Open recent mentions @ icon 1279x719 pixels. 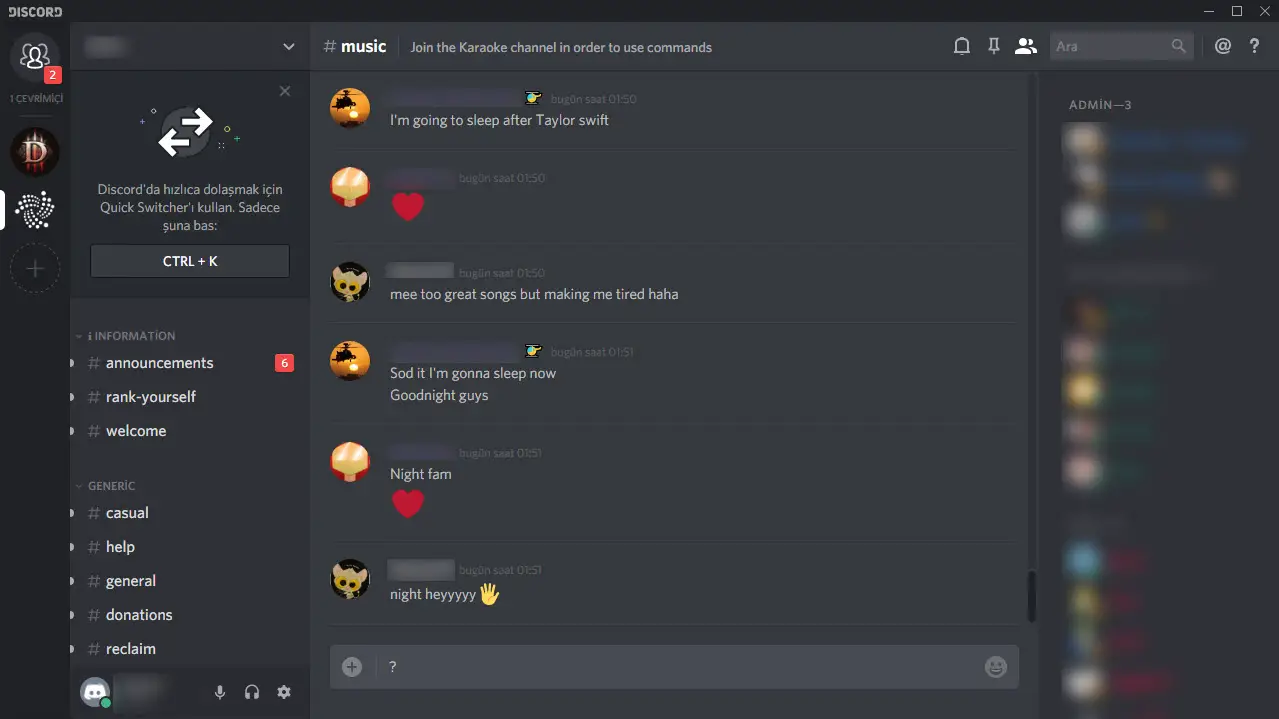[1222, 46]
